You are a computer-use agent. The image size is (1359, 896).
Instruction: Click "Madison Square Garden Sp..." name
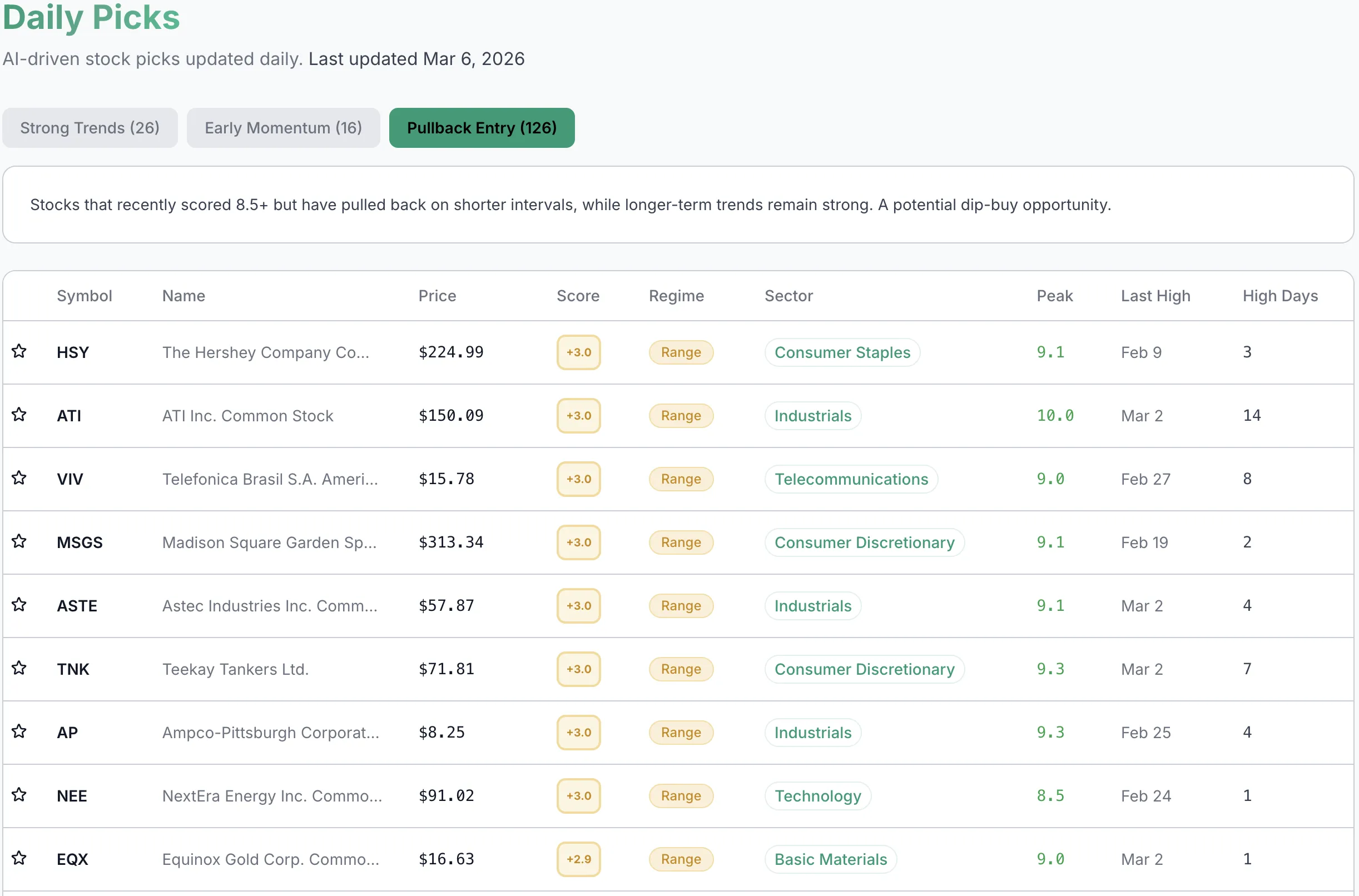tap(270, 543)
